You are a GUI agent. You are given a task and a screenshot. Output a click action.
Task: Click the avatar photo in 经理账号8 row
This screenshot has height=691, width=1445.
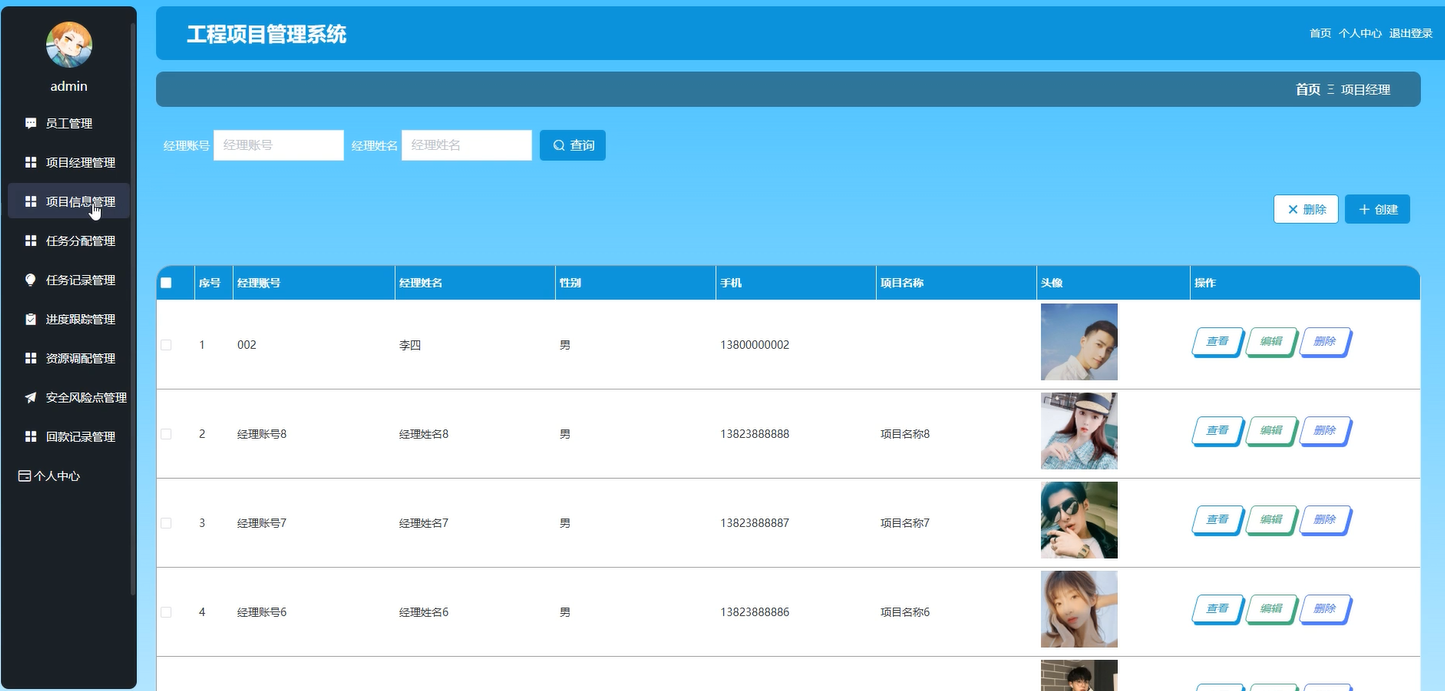(x=1079, y=431)
